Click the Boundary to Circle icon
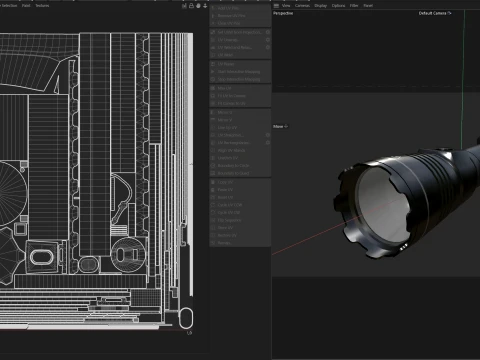480x360 pixels. click(213, 166)
